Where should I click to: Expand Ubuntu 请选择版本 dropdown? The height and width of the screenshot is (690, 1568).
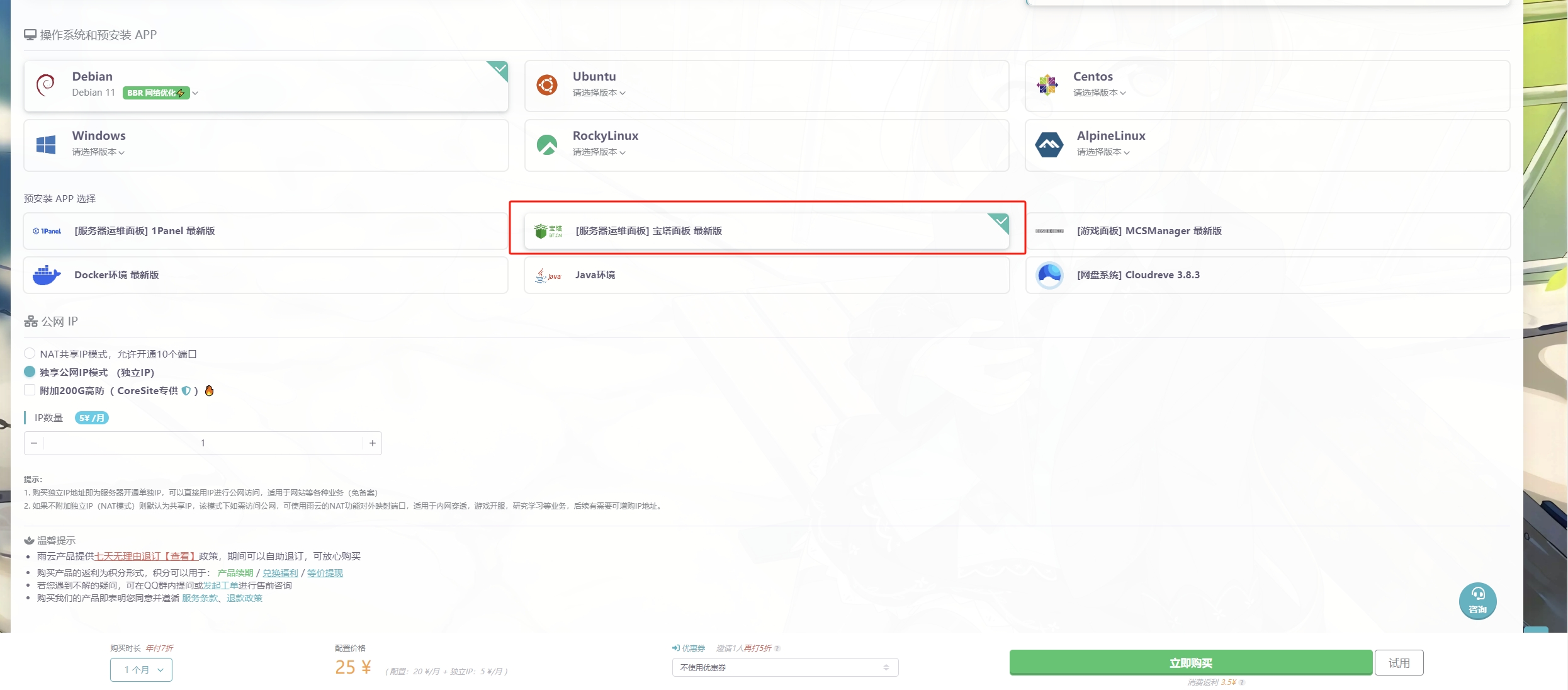[x=599, y=93]
